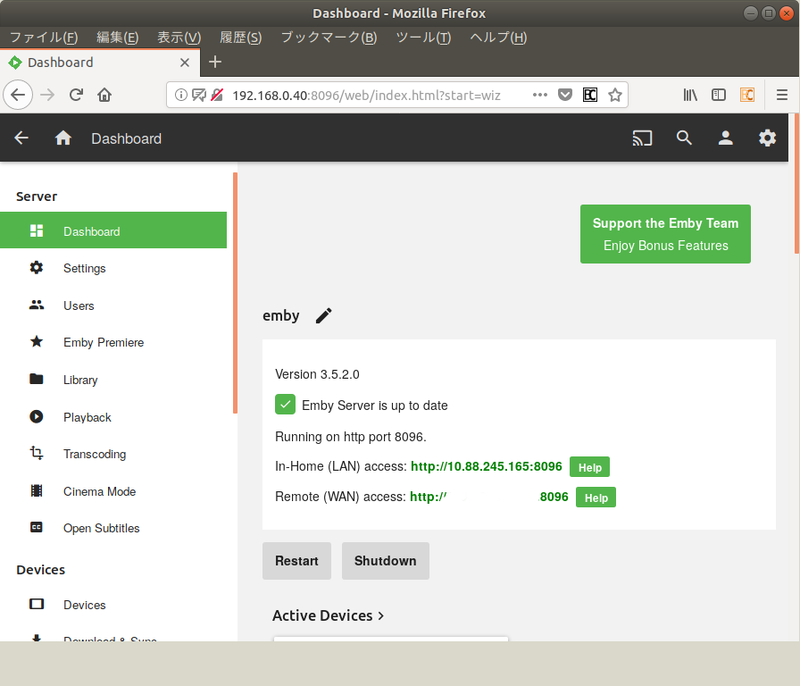Show site information icon in URL bar
The image size is (800, 686).
(x=181, y=95)
